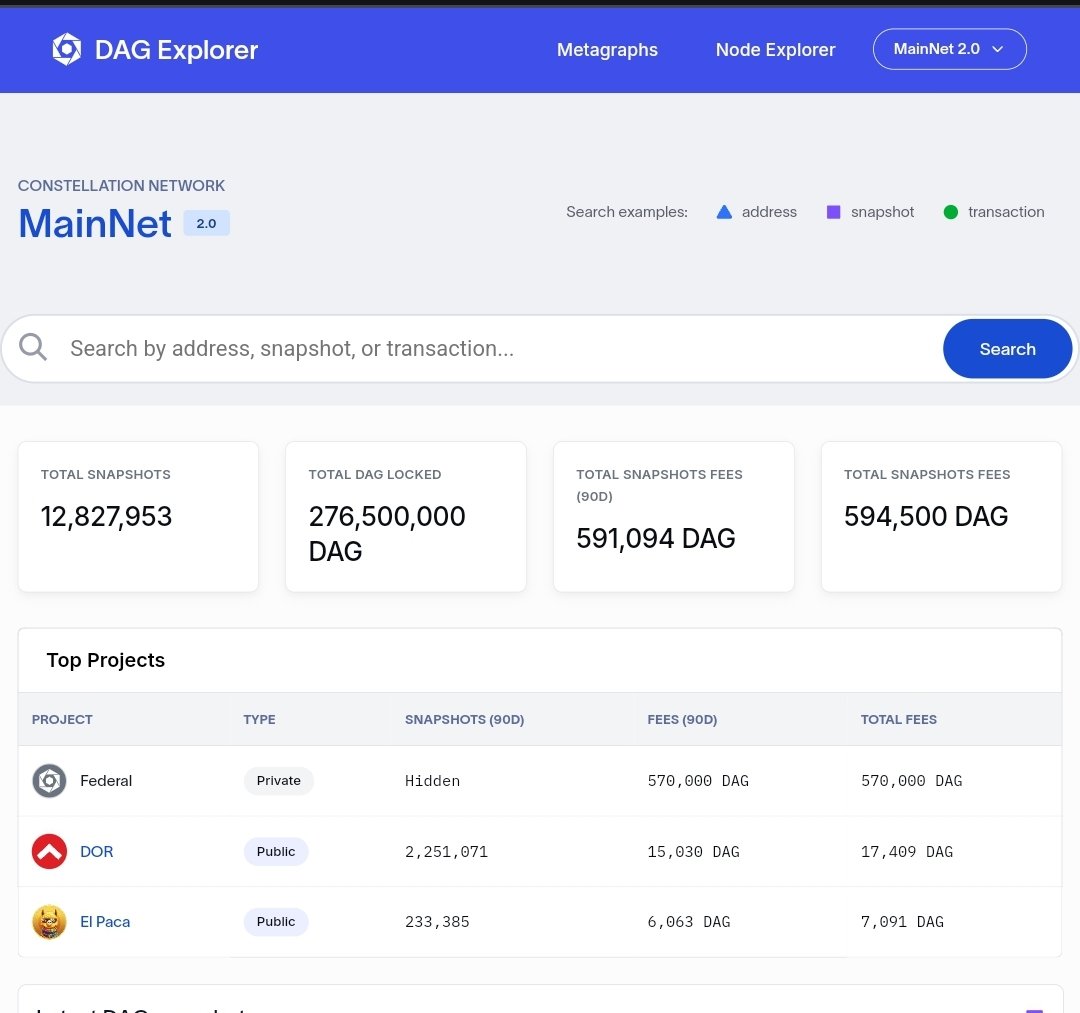Click the Private type badge for Federal
The width and height of the screenshot is (1080, 1013).
pyautogui.click(x=278, y=780)
